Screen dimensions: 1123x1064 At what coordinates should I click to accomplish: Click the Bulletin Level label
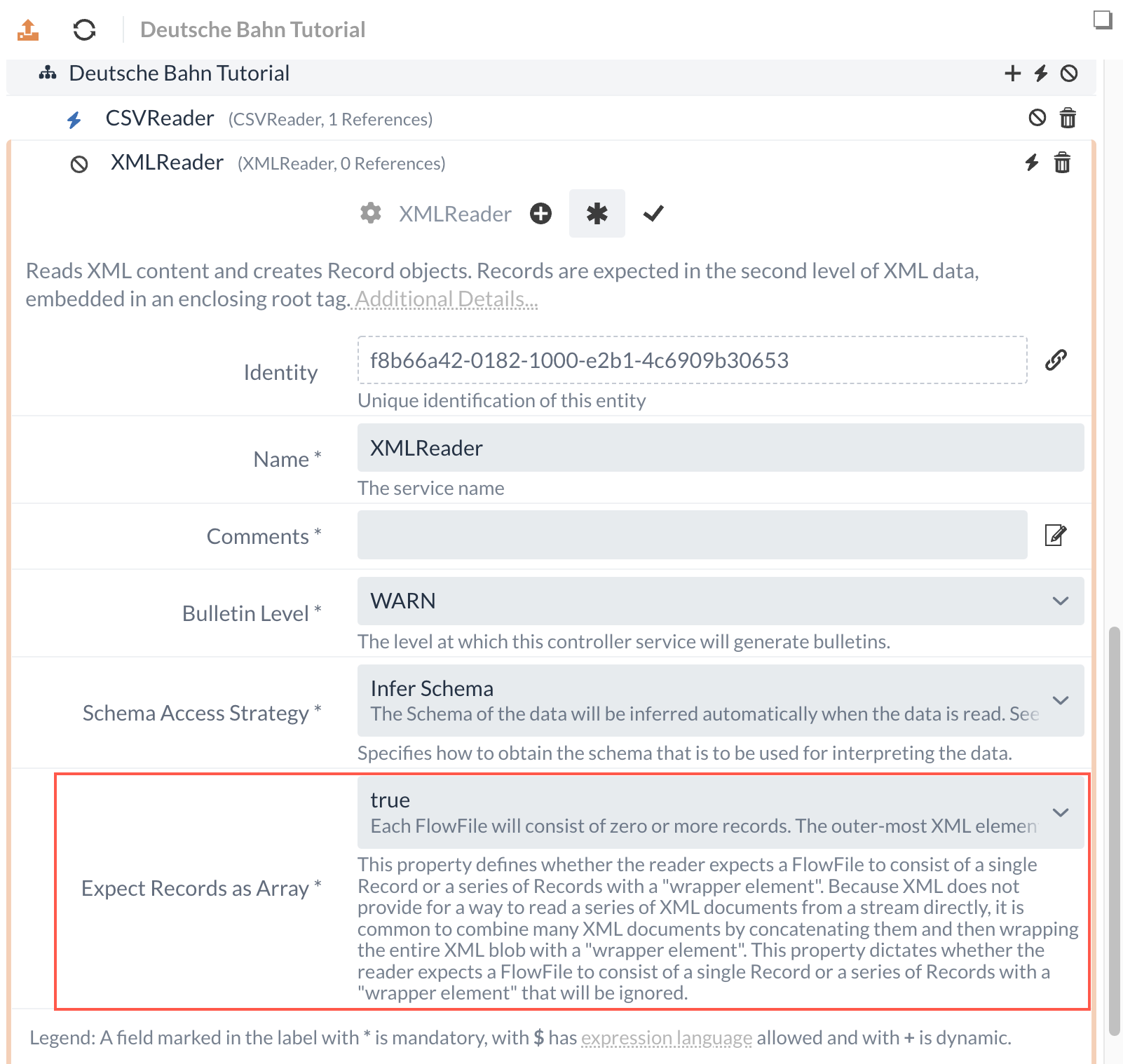252,613
